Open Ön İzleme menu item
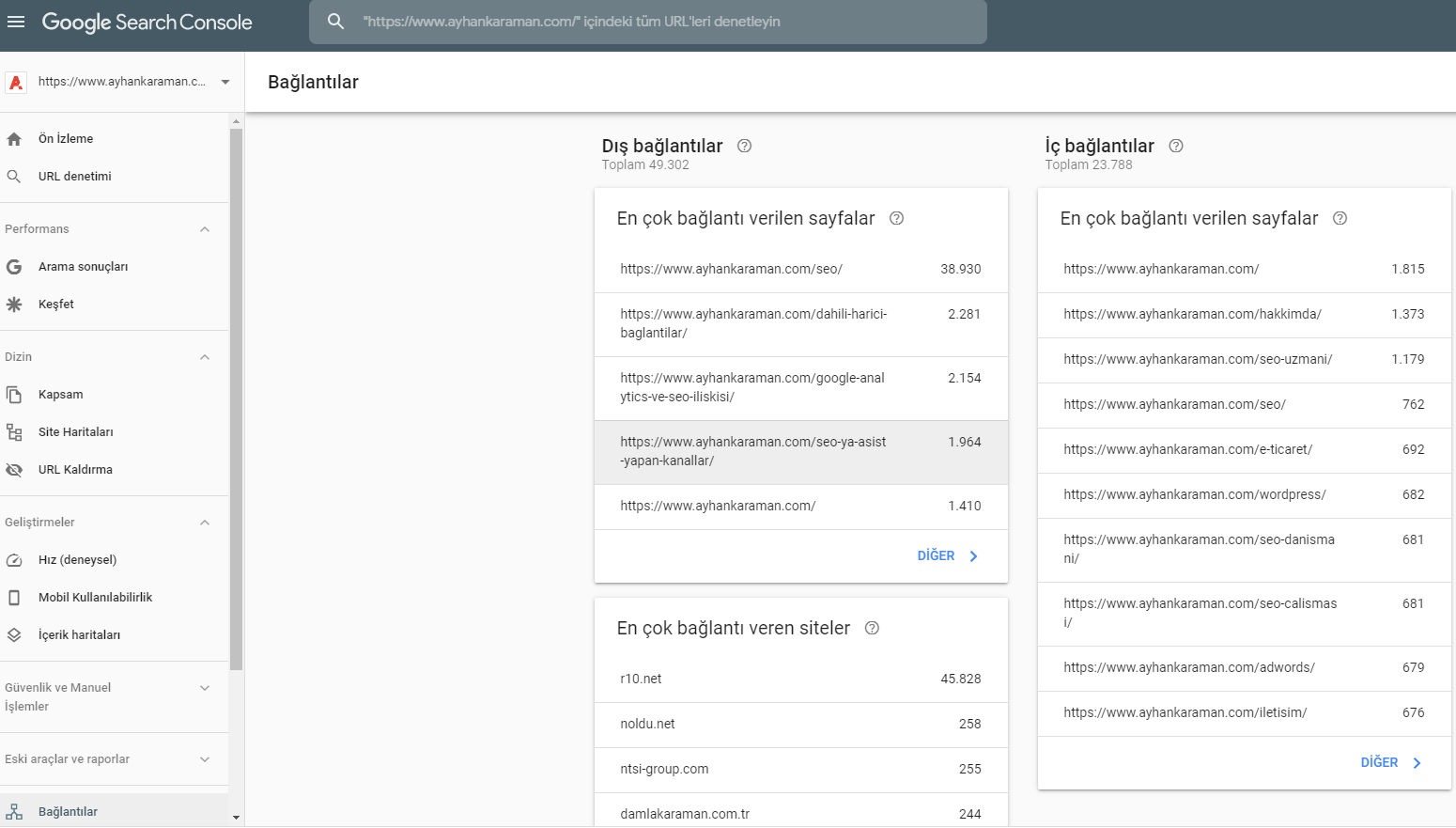 [x=114, y=139]
